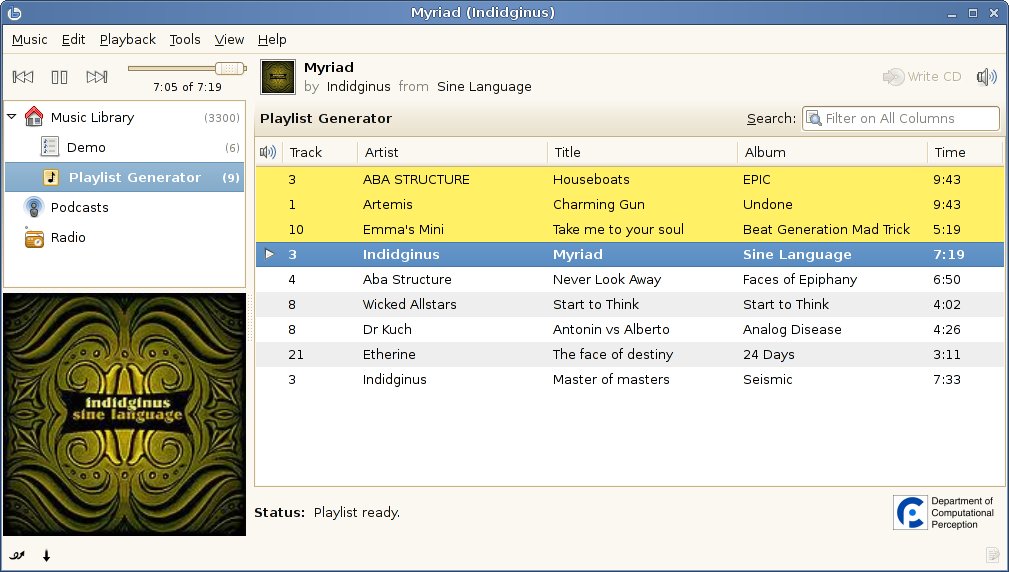
Task: Sort the list by Time column
Action: (965, 152)
